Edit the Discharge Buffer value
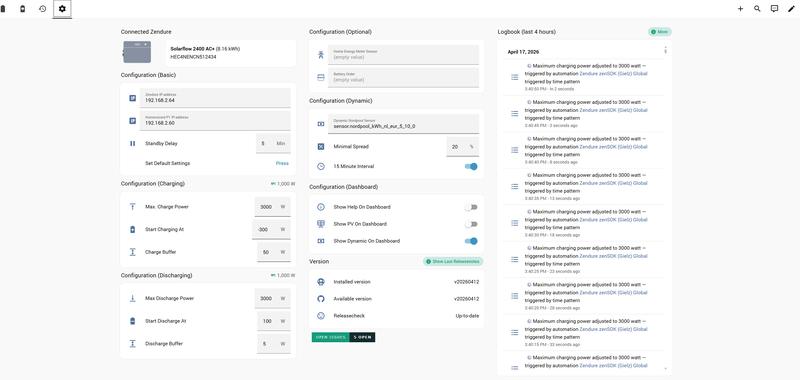 click(x=273, y=344)
